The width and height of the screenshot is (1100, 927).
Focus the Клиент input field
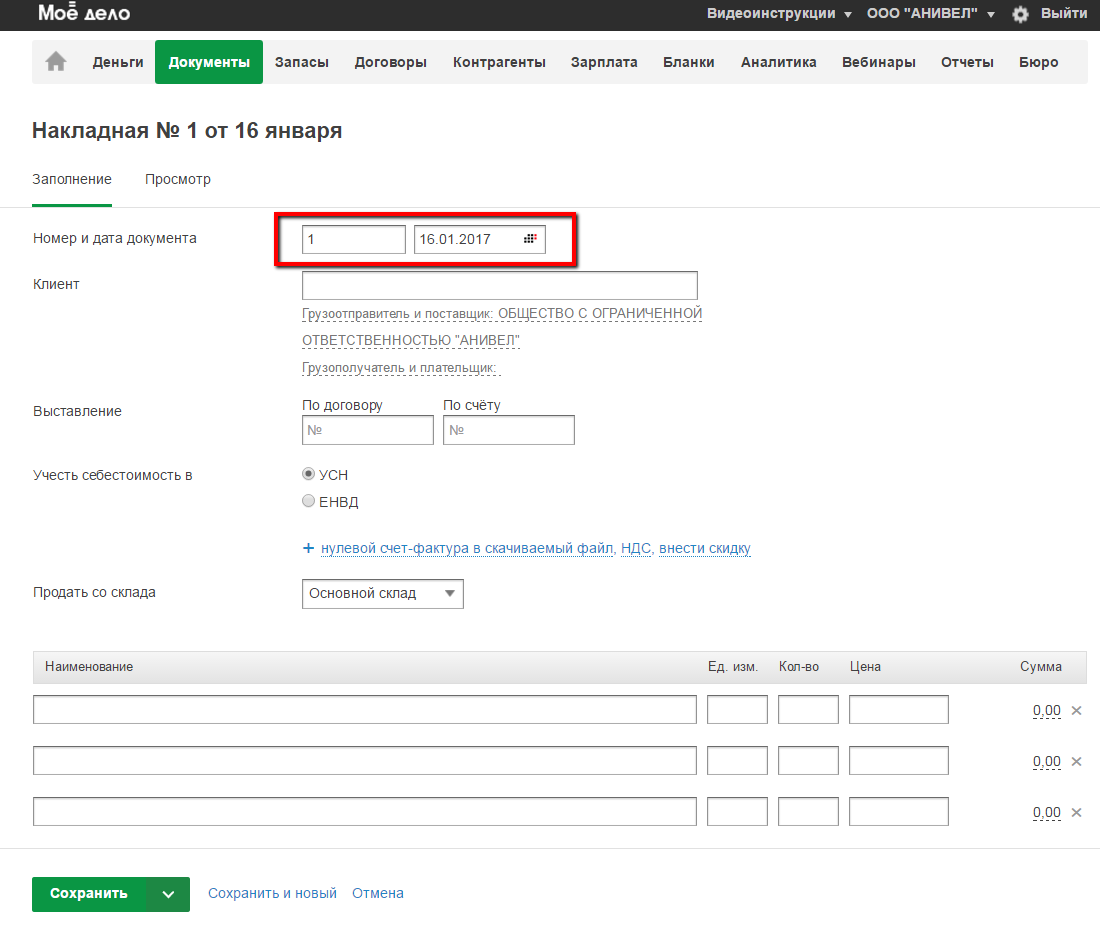(x=499, y=285)
